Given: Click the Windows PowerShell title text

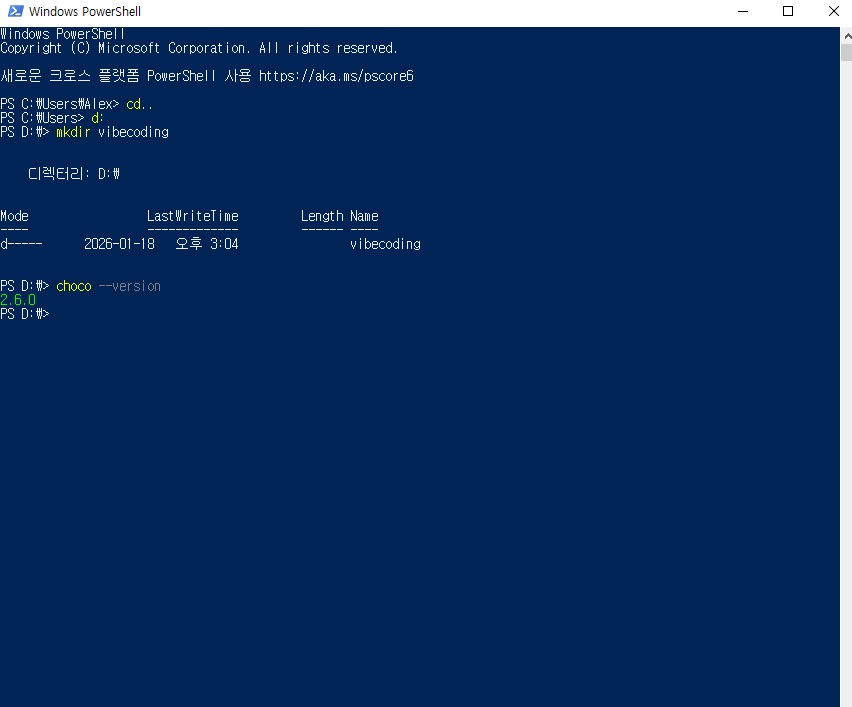Looking at the screenshot, I should pyautogui.click(x=85, y=12).
